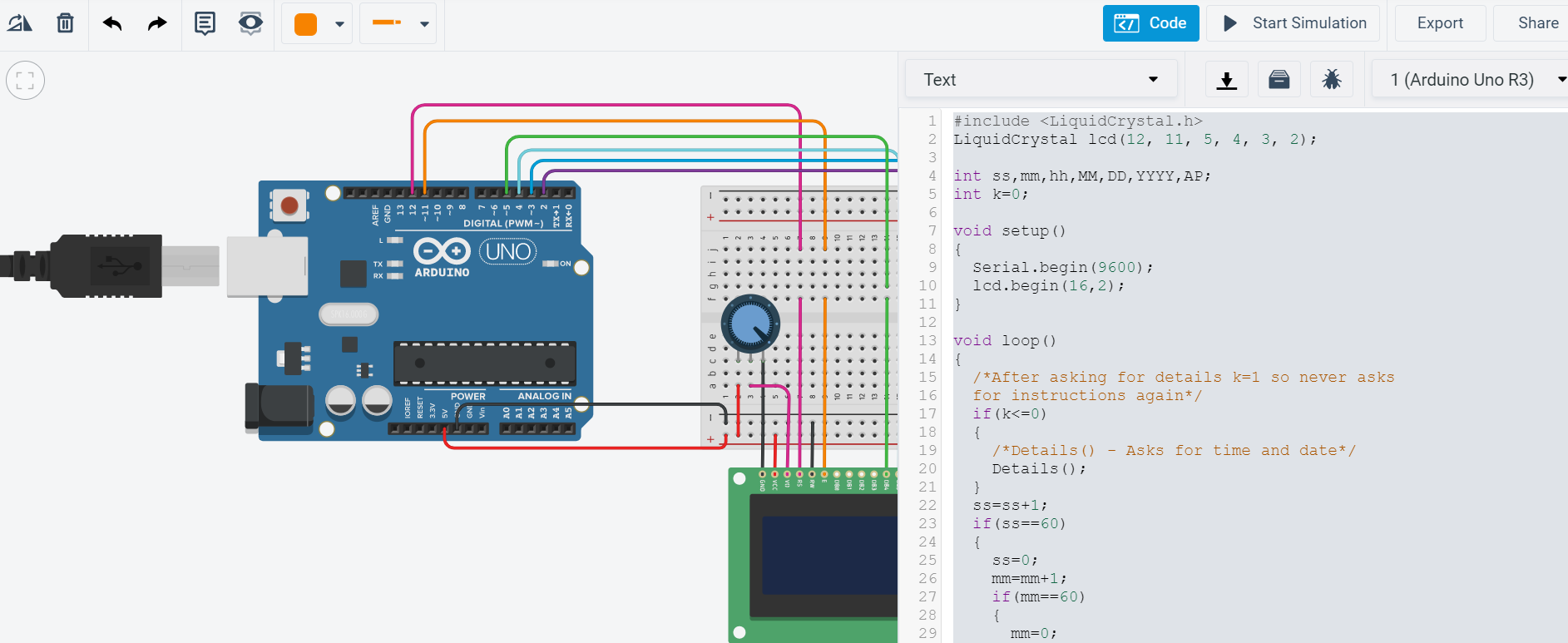Viewport: 1568px width, 643px height.
Task: Zoom to fit the circuit view
Action: 25,81
